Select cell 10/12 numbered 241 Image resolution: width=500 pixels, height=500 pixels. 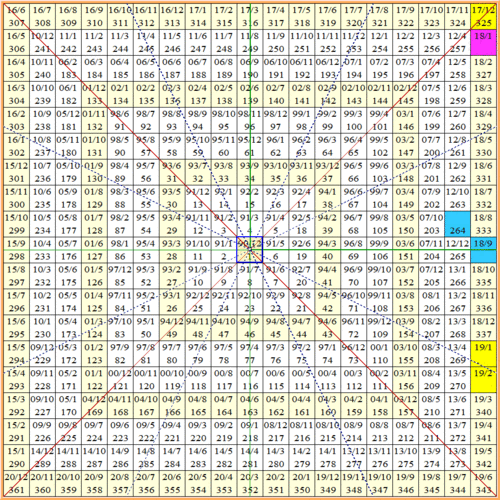coord(42,42)
